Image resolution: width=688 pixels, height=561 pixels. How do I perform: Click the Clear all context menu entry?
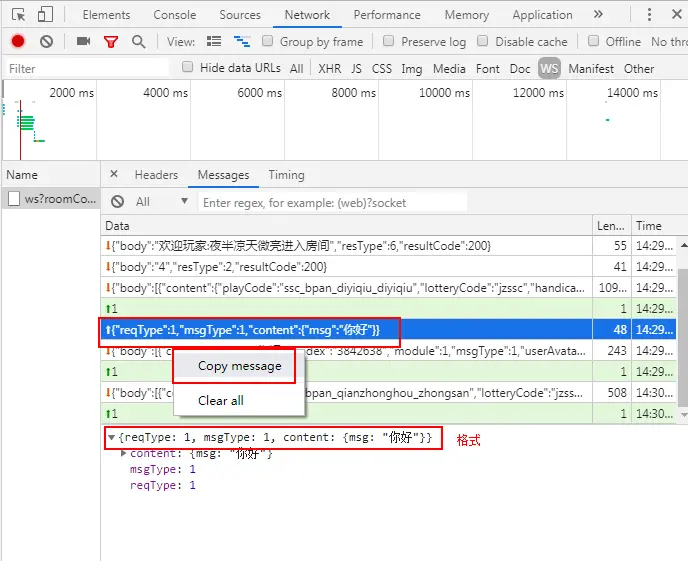coord(221,400)
